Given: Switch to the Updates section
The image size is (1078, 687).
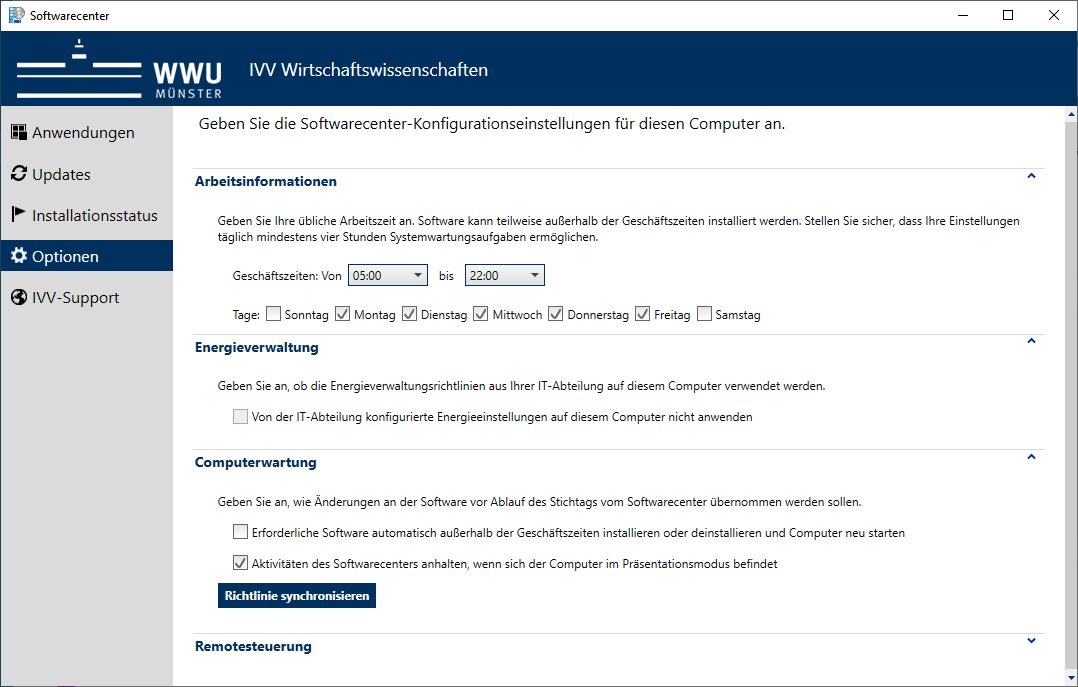Looking at the screenshot, I should (x=87, y=174).
